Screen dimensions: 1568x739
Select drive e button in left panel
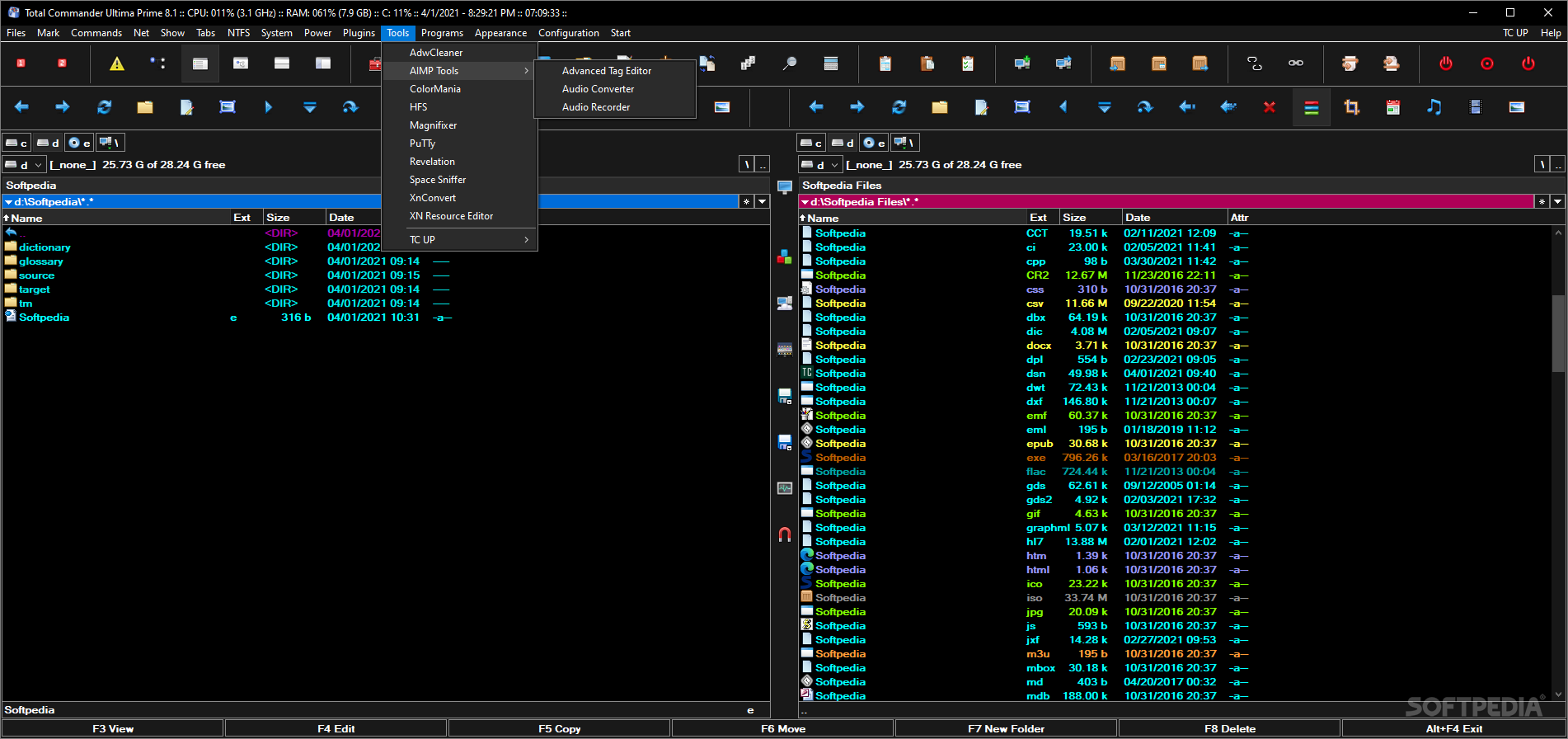pos(79,143)
